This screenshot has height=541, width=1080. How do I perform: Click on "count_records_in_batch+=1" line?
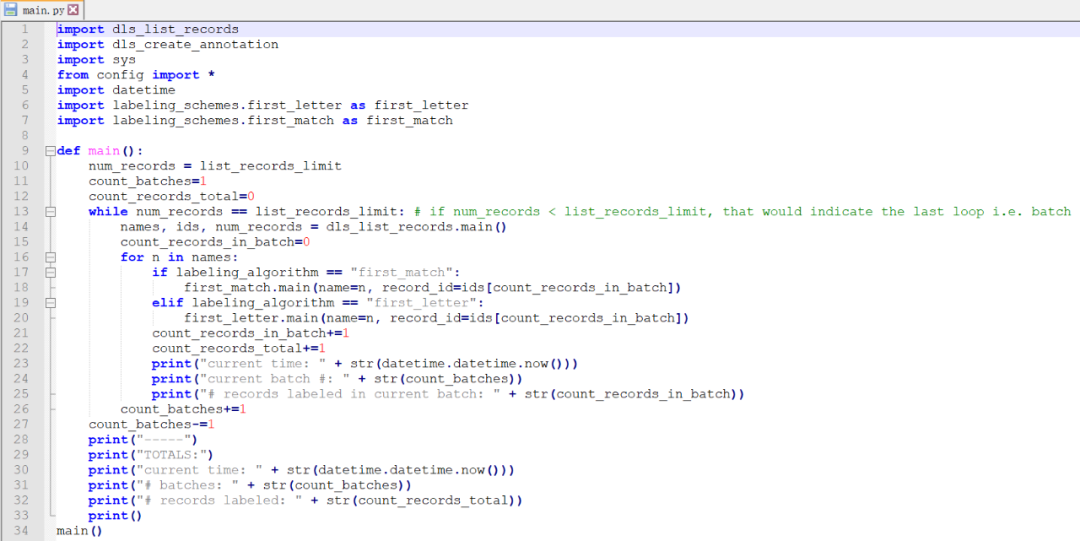pyautogui.click(x=251, y=333)
